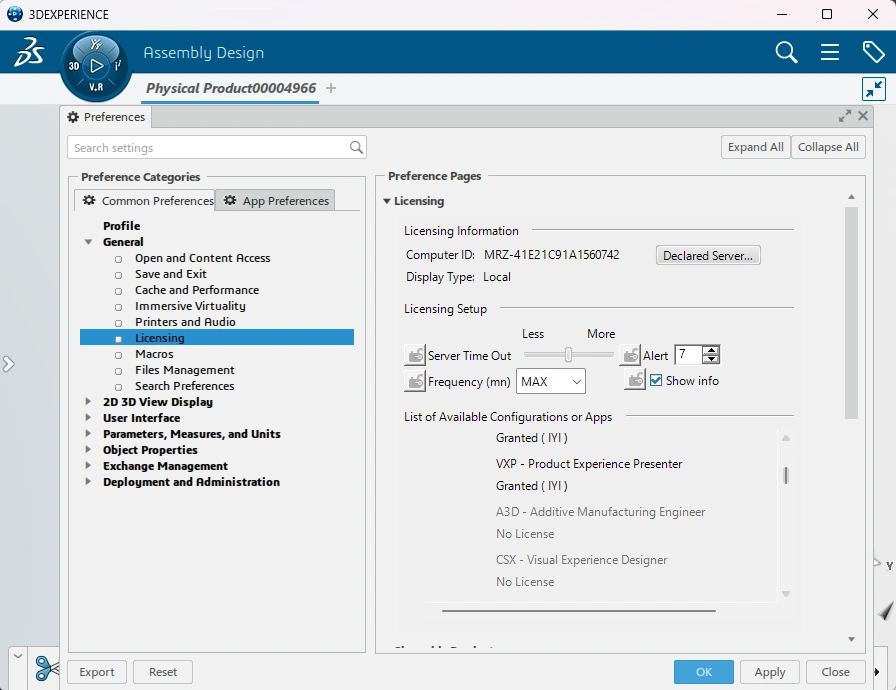
Task: Select Search Preferences item
Action: coord(185,386)
